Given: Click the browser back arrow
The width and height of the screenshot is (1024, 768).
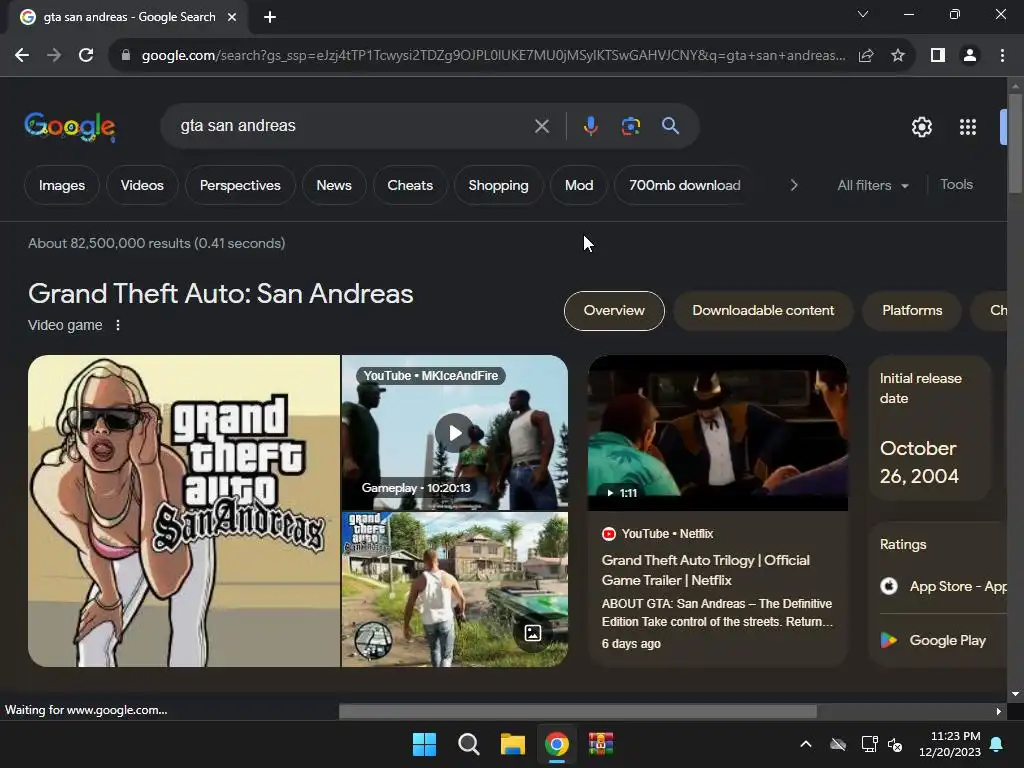Looking at the screenshot, I should 22,56.
